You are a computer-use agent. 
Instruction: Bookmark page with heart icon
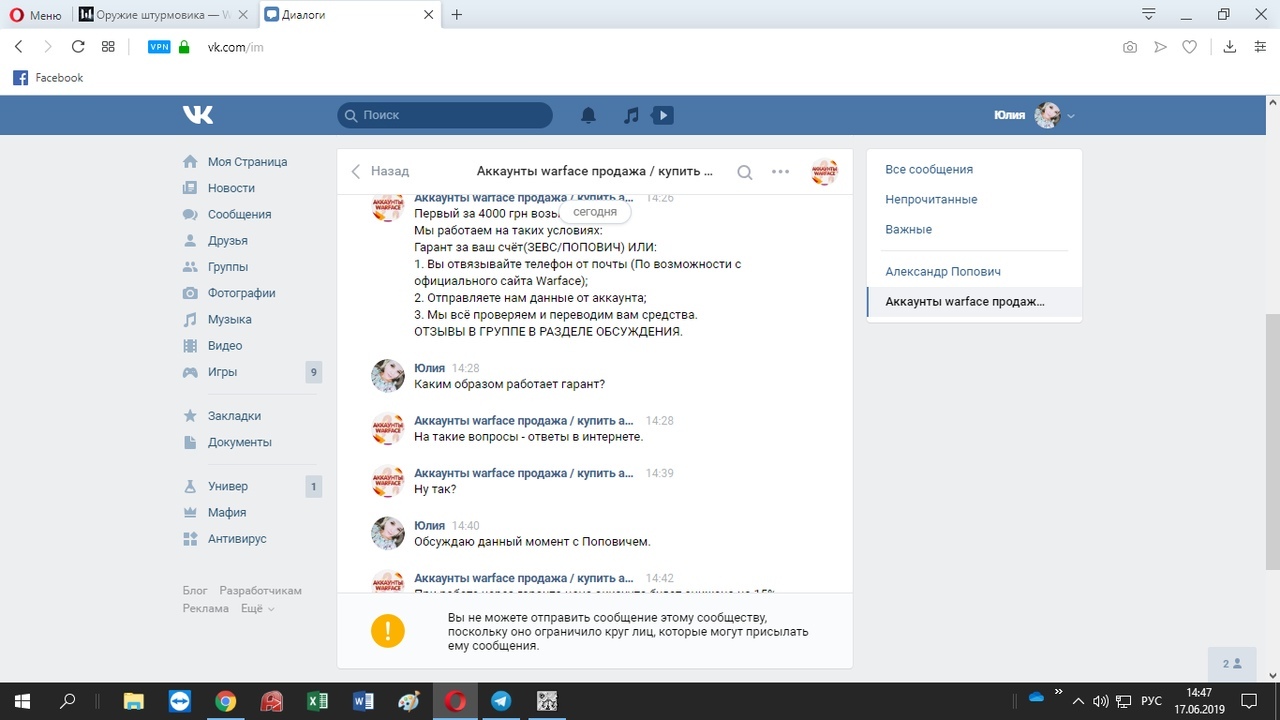pyautogui.click(x=1189, y=47)
